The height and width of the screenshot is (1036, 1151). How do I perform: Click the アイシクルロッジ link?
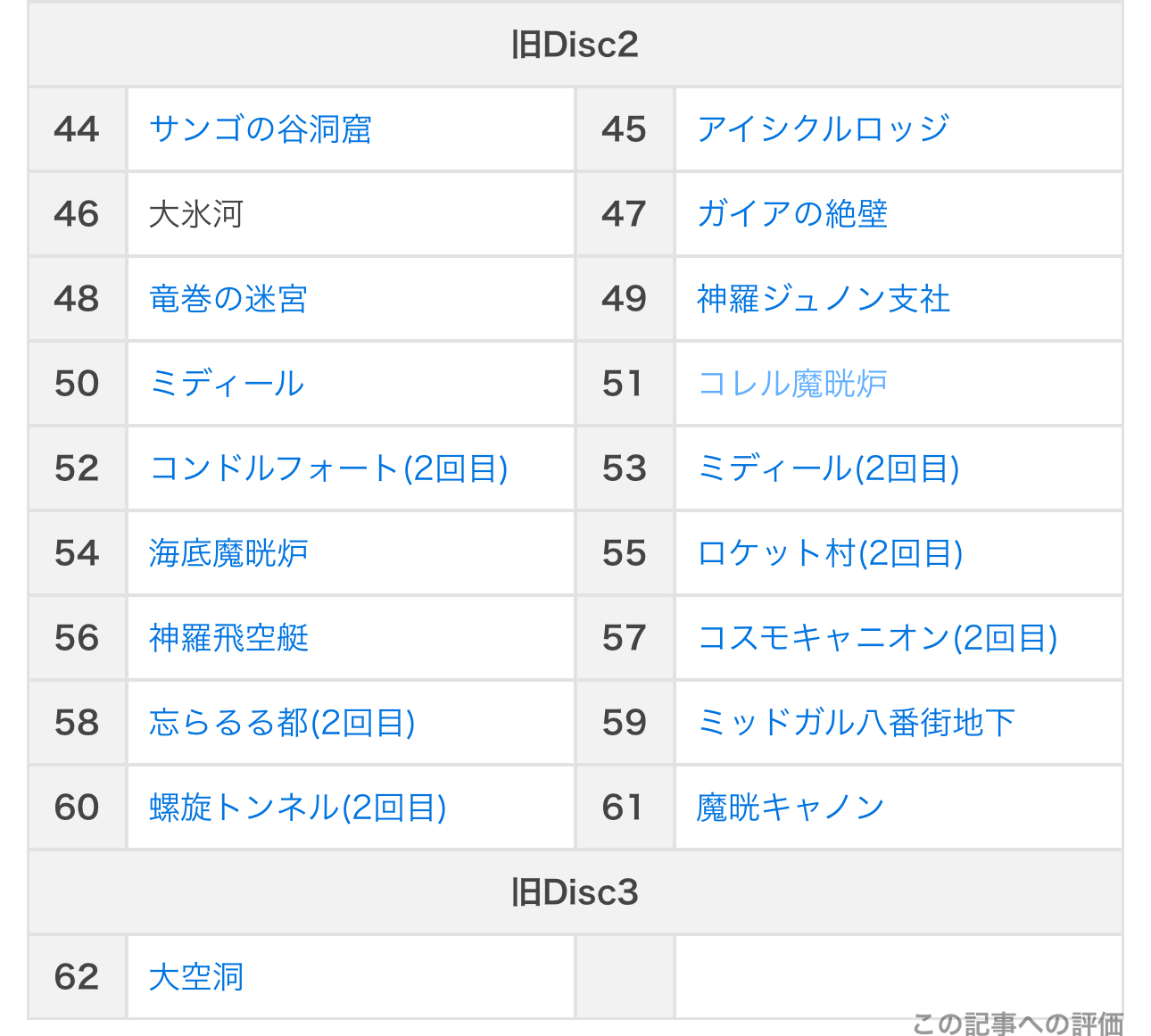[823, 129]
